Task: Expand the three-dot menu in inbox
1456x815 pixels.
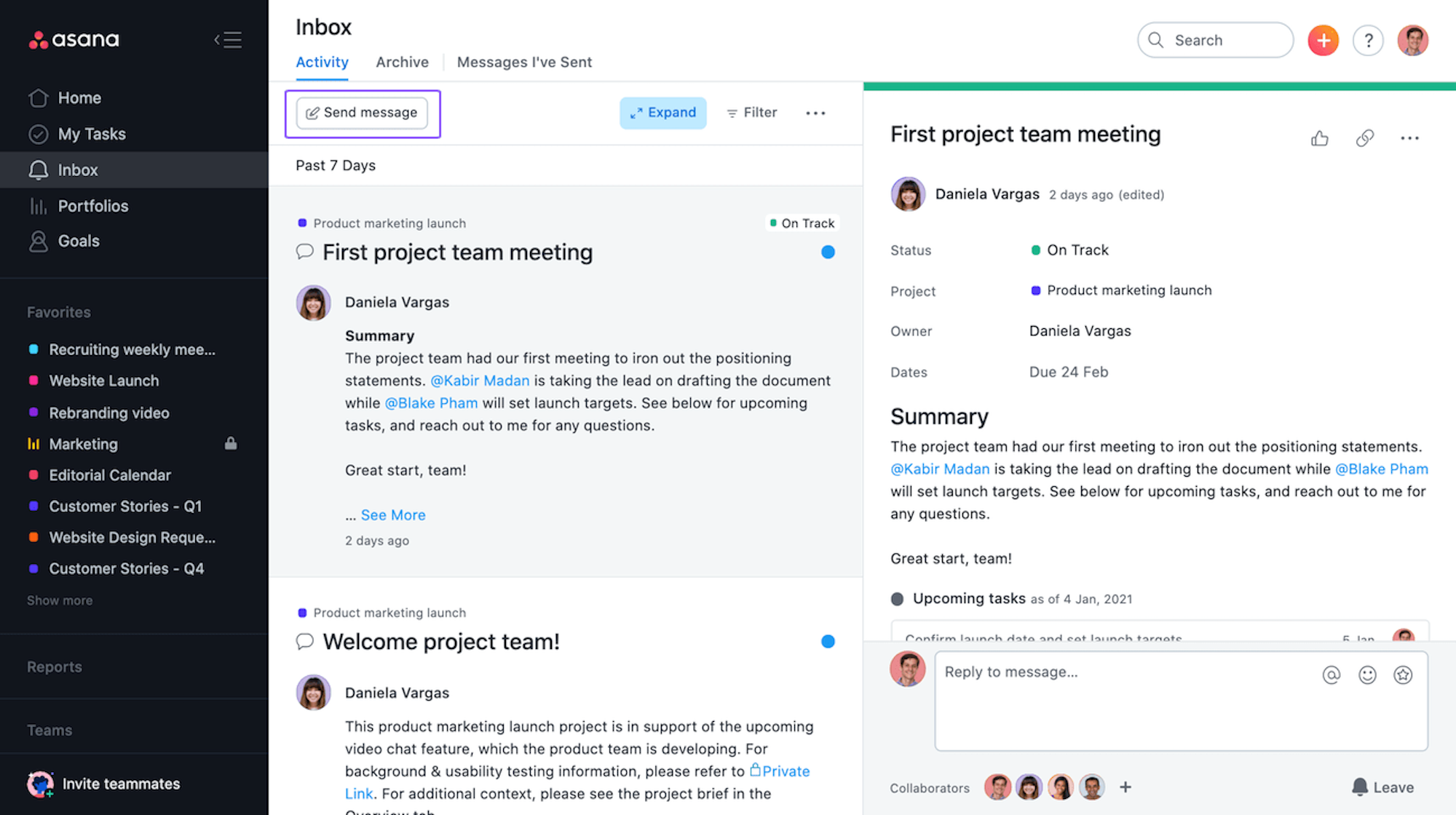Action: [x=815, y=112]
